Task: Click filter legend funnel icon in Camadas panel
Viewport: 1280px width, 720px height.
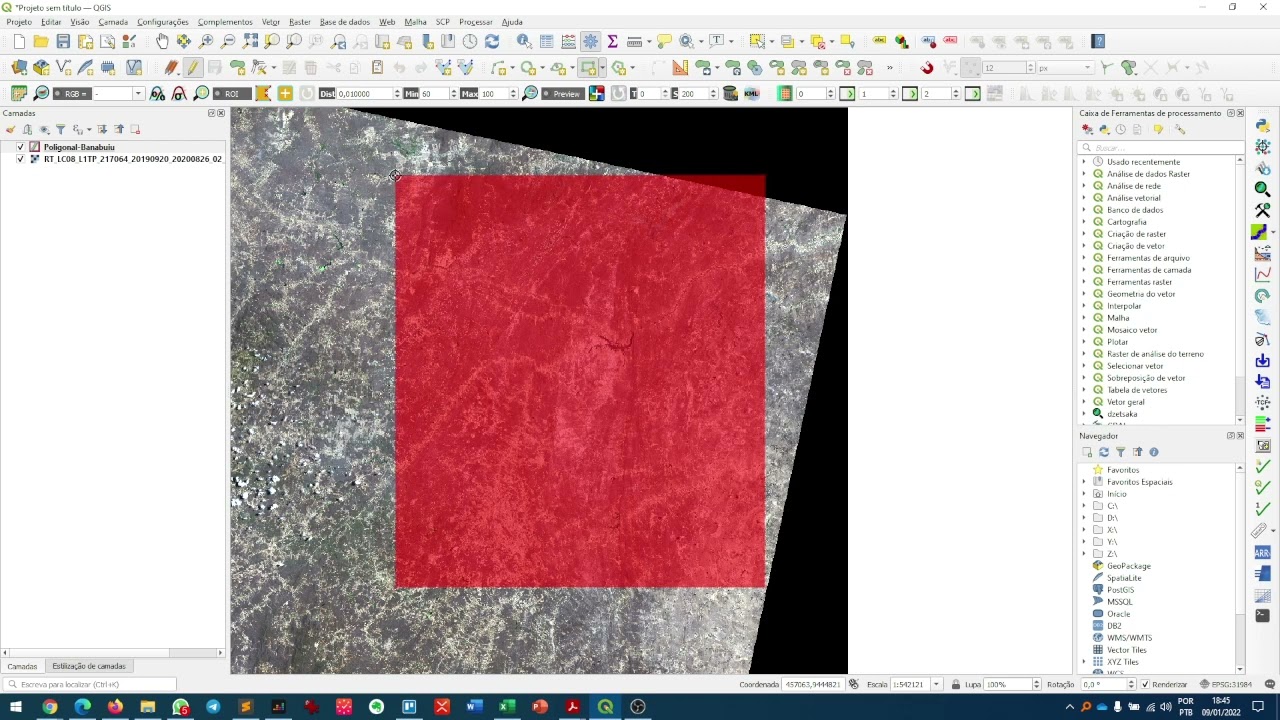Action: (x=60, y=129)
